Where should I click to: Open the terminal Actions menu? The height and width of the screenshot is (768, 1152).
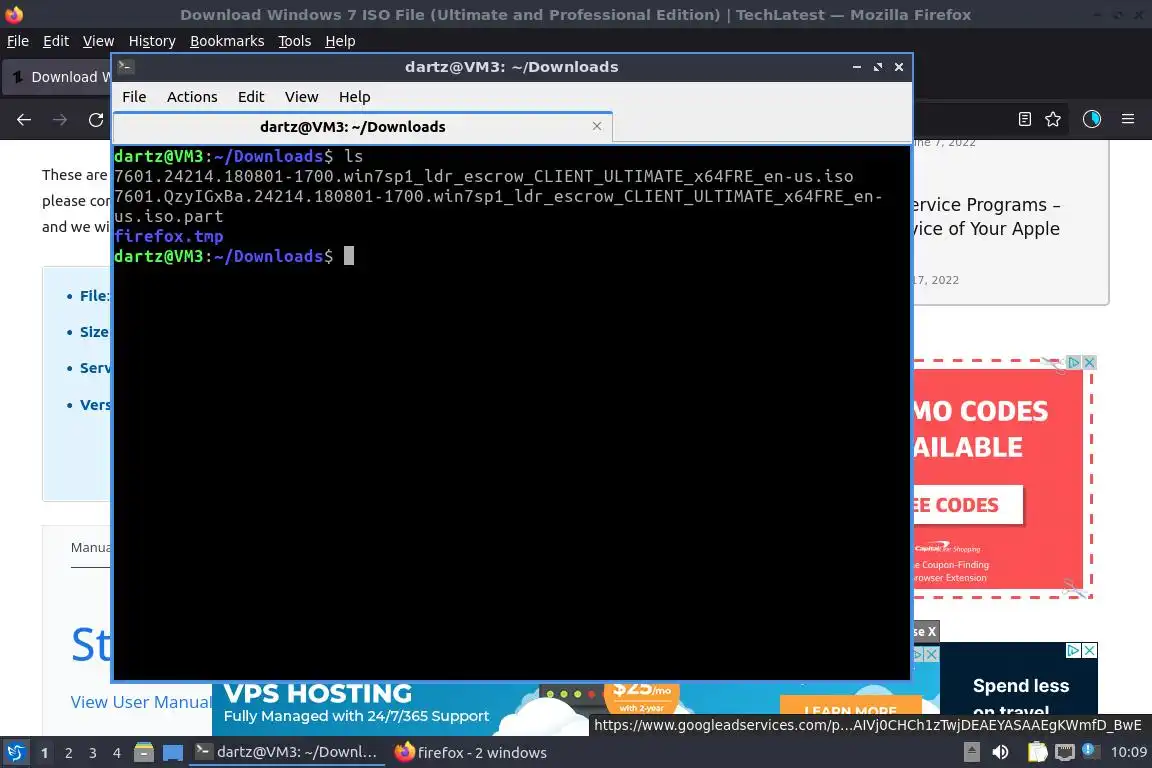192,97
